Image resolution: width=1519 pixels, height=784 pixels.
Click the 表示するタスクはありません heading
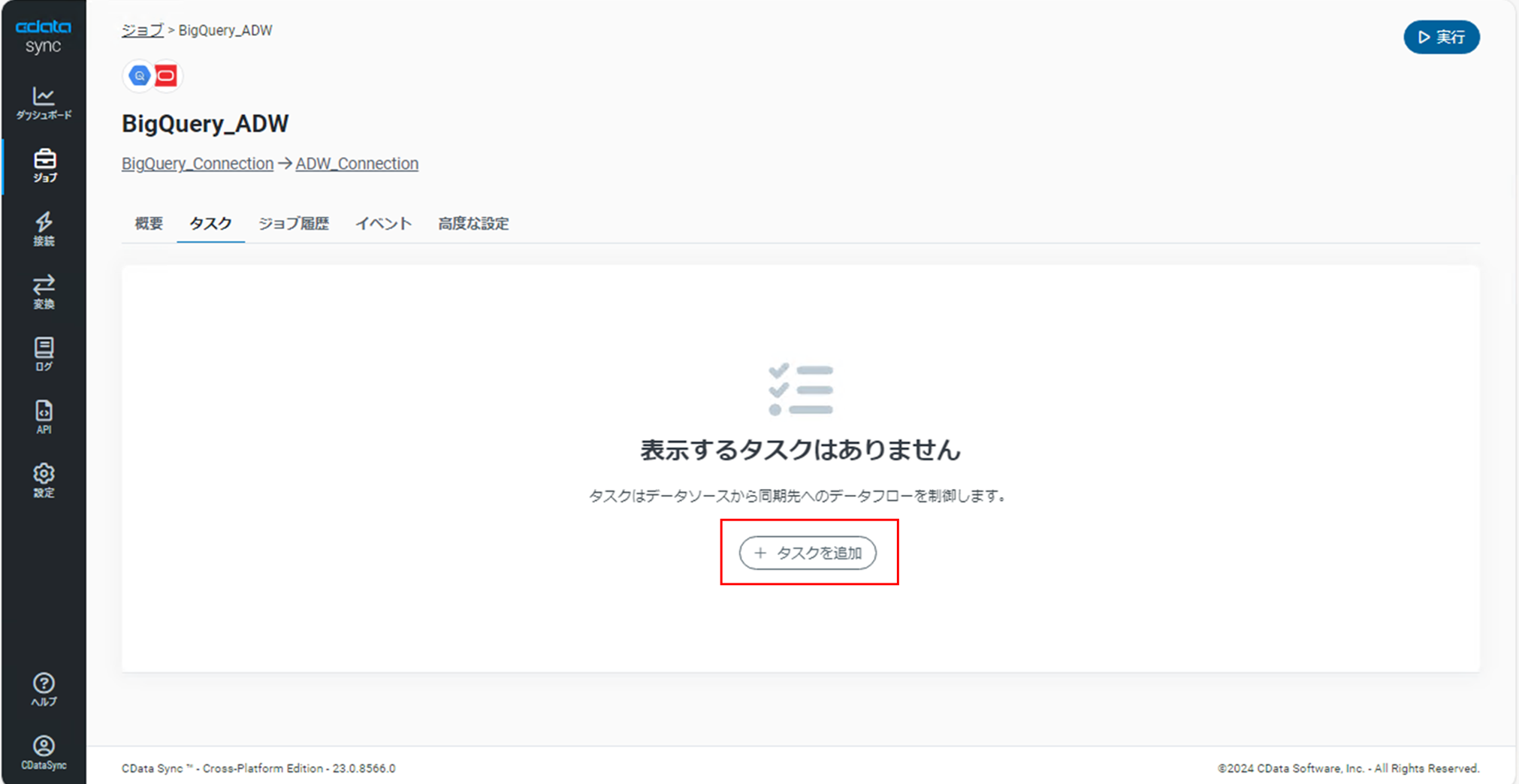[x=801, y=450]
